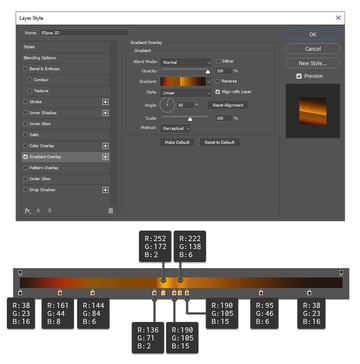The image size is (360, 364).
Task: Add another Inner Shadow with plus icon
Action: point(105,113)
